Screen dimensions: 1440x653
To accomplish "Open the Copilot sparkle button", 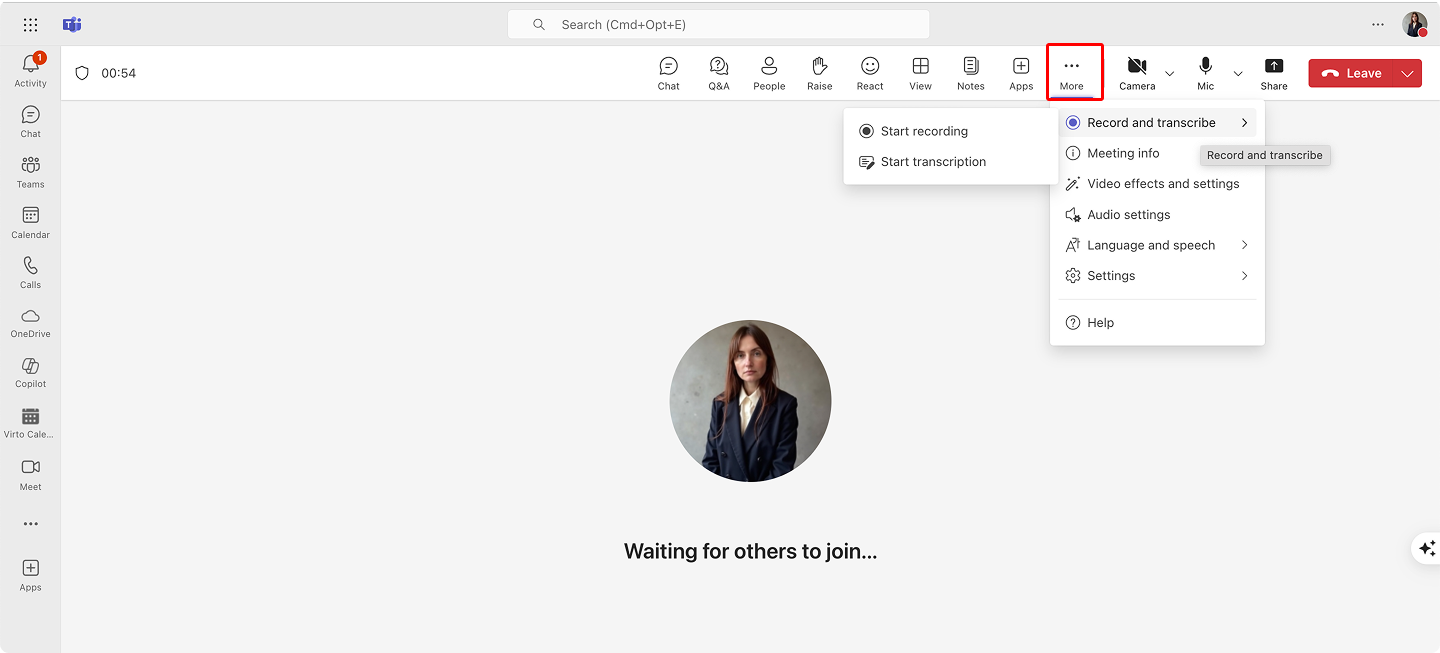I will [x=1425, y=548].
